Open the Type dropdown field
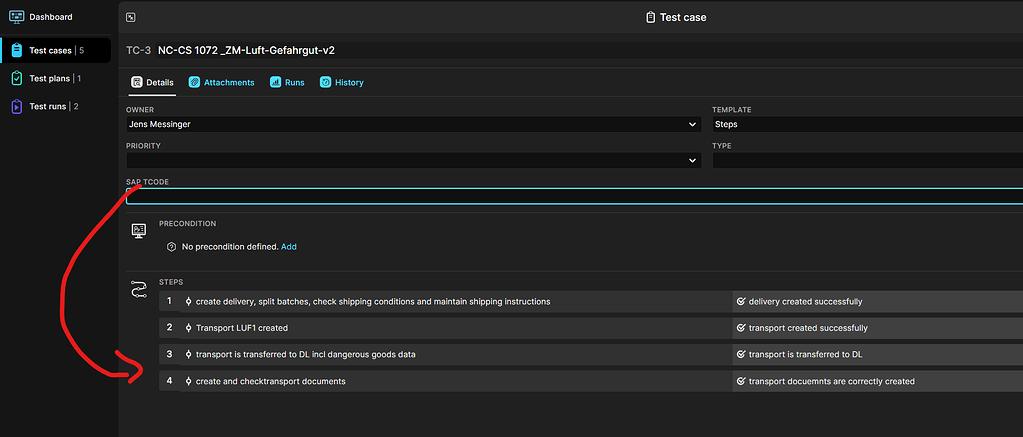This screenshot has height=437, width=1023. click(867, 160)
